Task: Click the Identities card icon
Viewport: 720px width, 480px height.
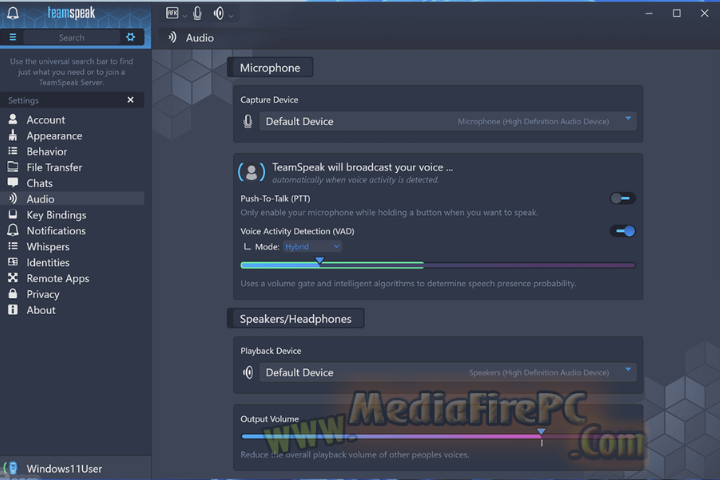Action: [13, 262]
